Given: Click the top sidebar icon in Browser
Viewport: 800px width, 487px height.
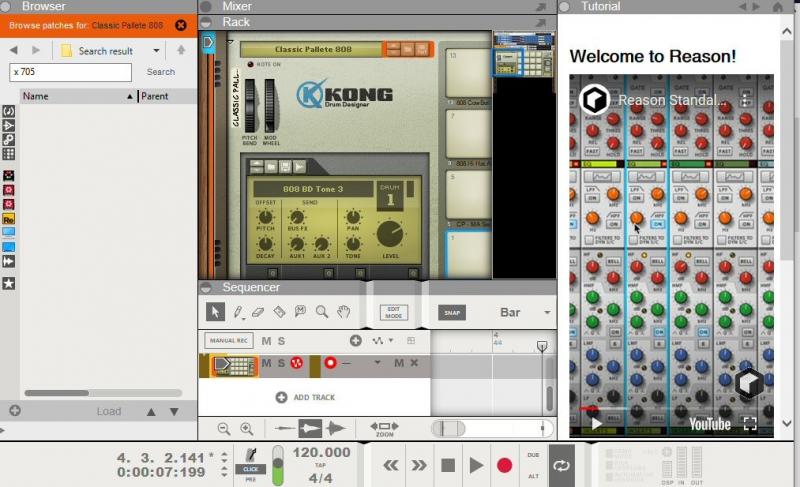Looking at the screenshot, I should 9,111.
